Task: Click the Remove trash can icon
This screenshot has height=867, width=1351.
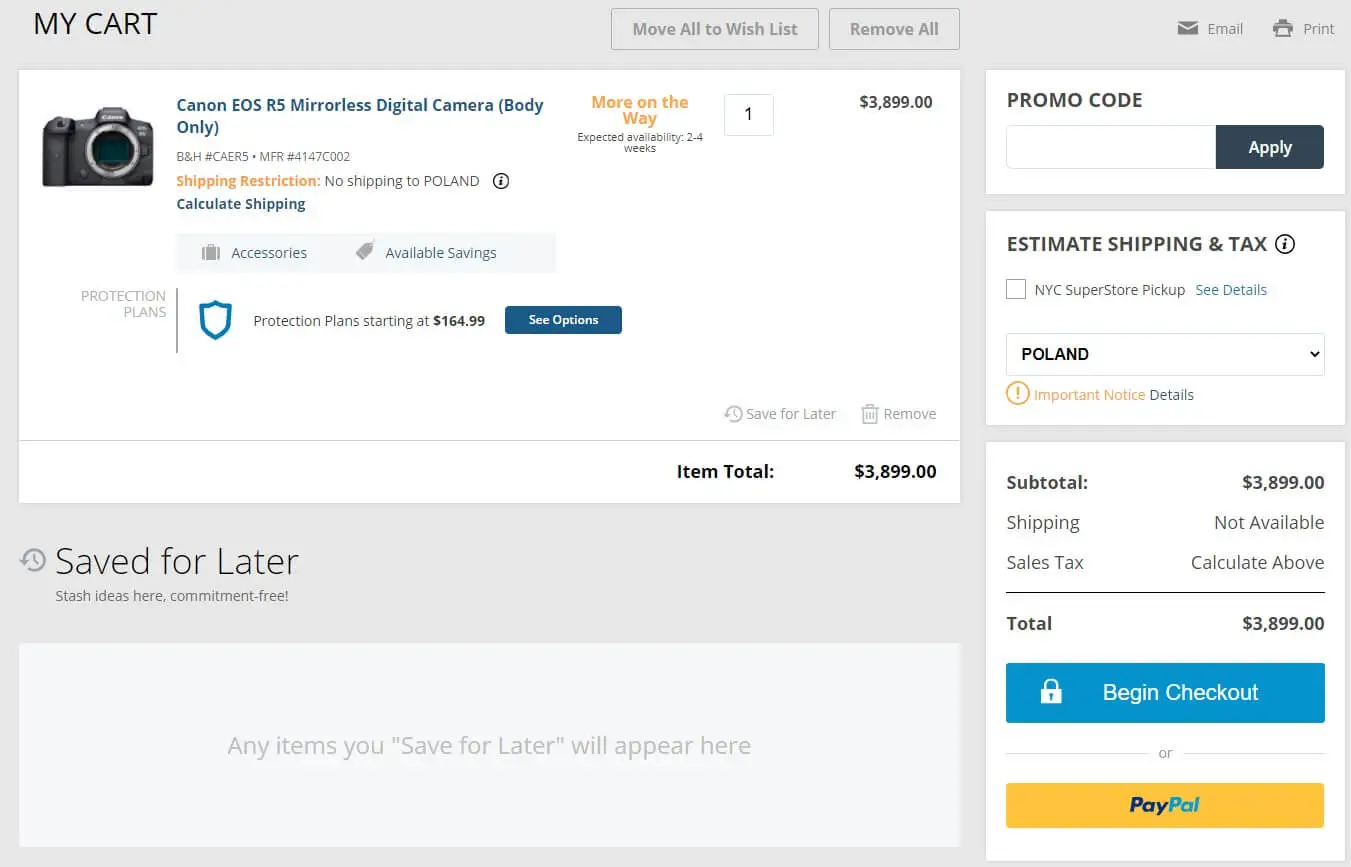Action: [x=870, y=413]
